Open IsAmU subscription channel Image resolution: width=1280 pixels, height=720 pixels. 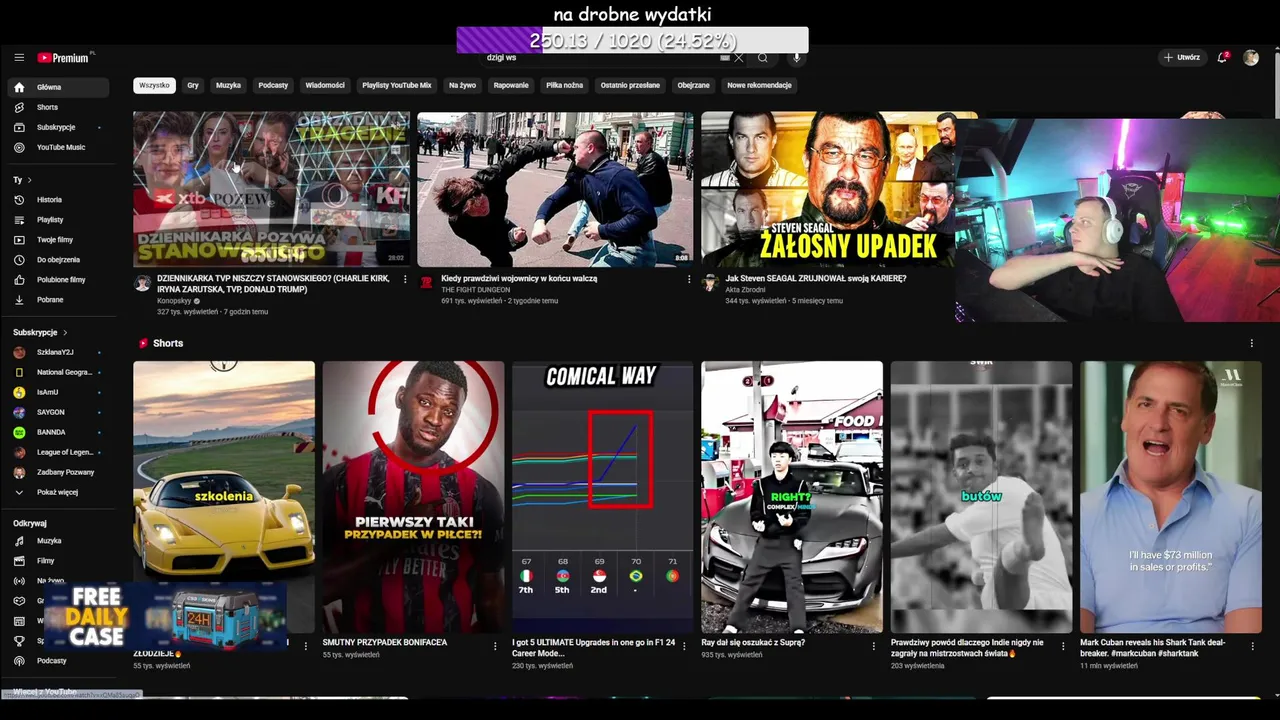pyautogui.click(x=58, y=392)
